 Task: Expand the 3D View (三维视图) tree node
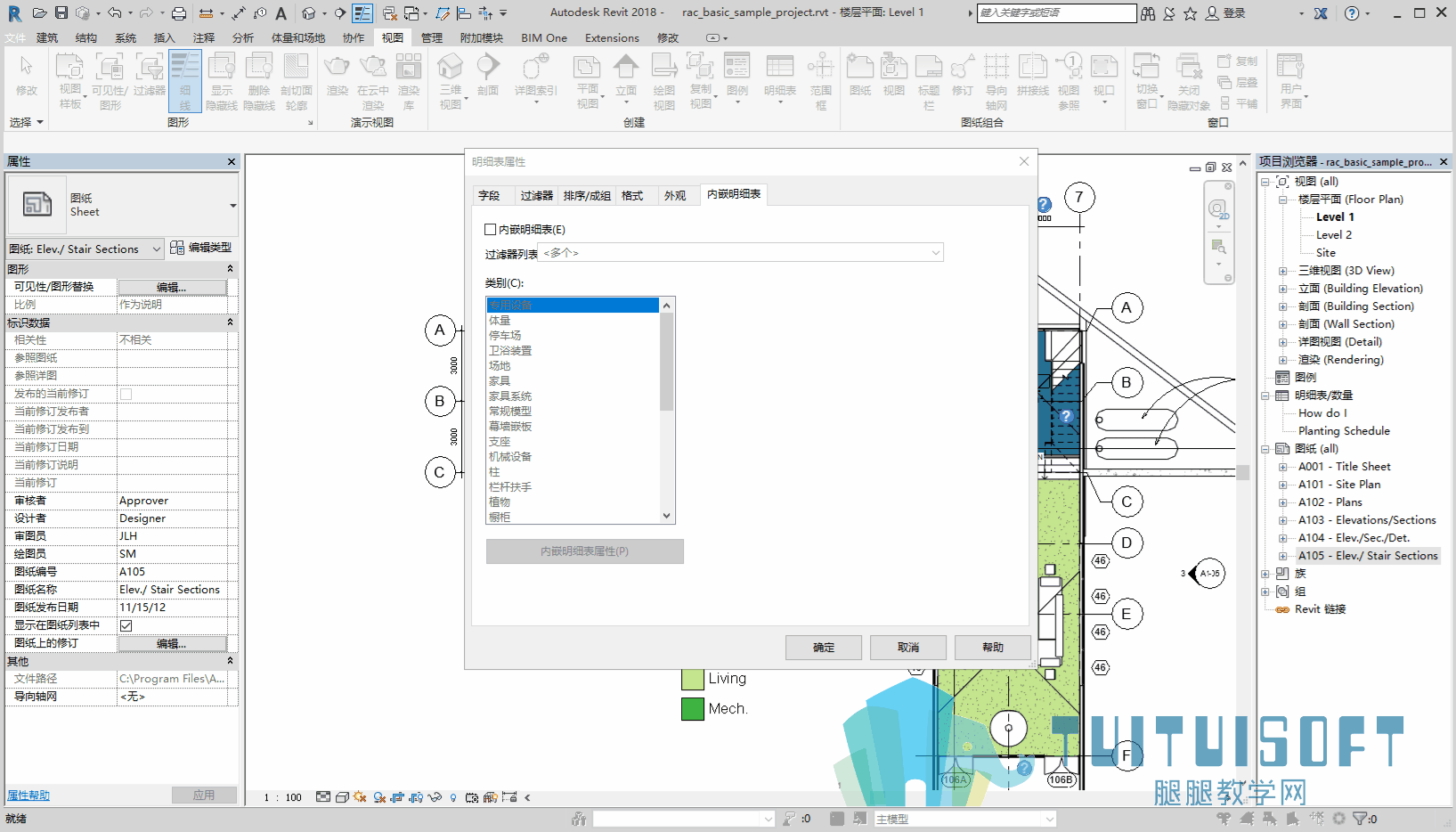click(x=1283, y=271)
